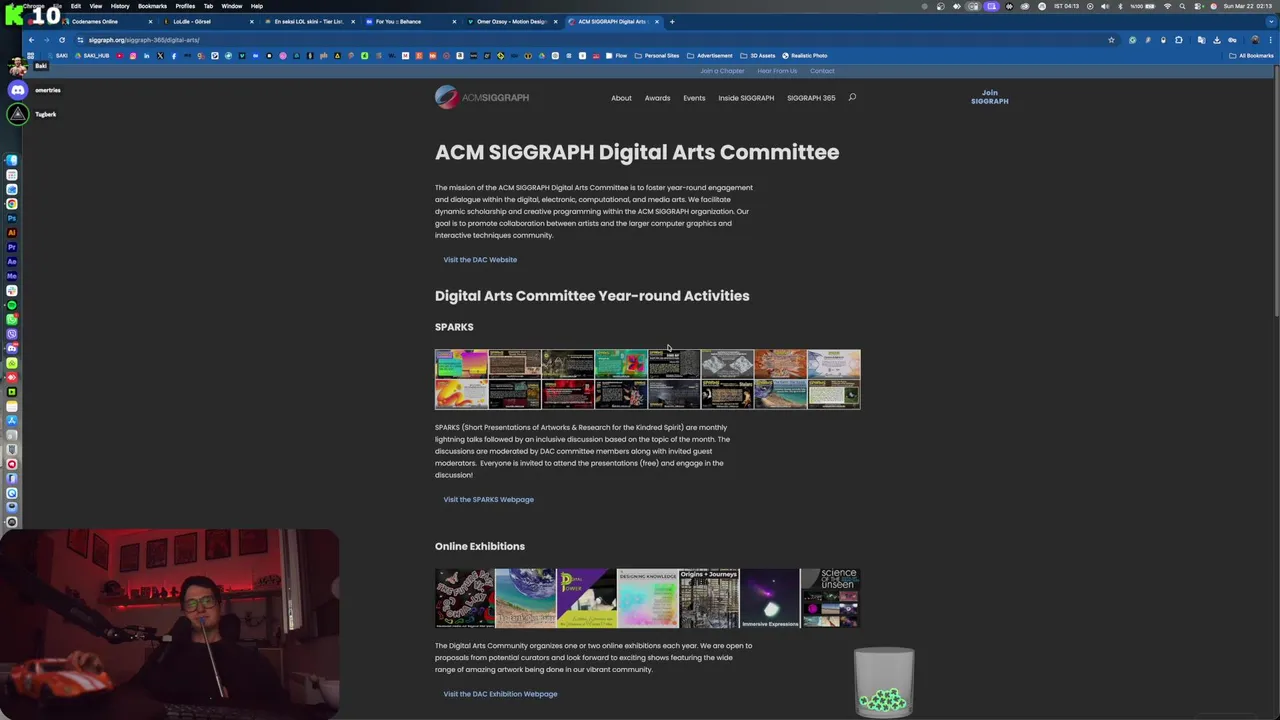The width and height of the screenshot is (1280, 720).
Task: Launch Premiere Pro from the dock
Action: pos(12,247)
